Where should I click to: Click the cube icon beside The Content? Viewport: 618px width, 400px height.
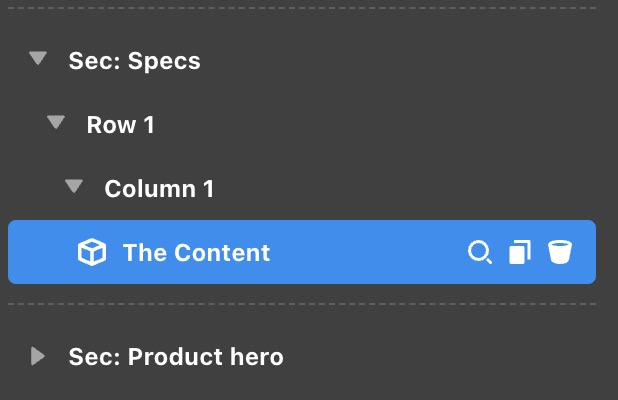click(x=92, y=253)
